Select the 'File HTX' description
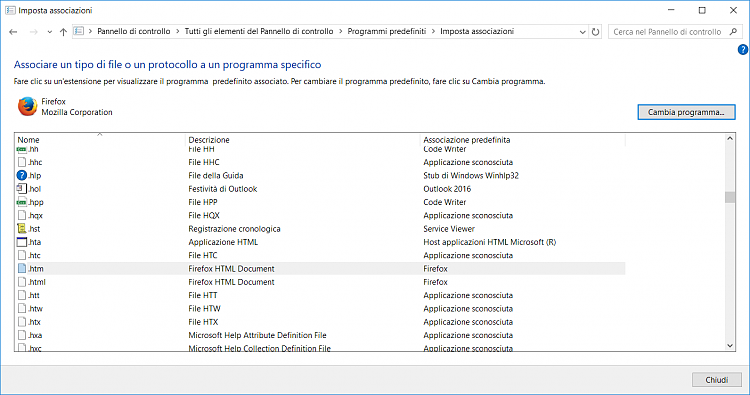 pyautogui.click(x=203, y=322)
